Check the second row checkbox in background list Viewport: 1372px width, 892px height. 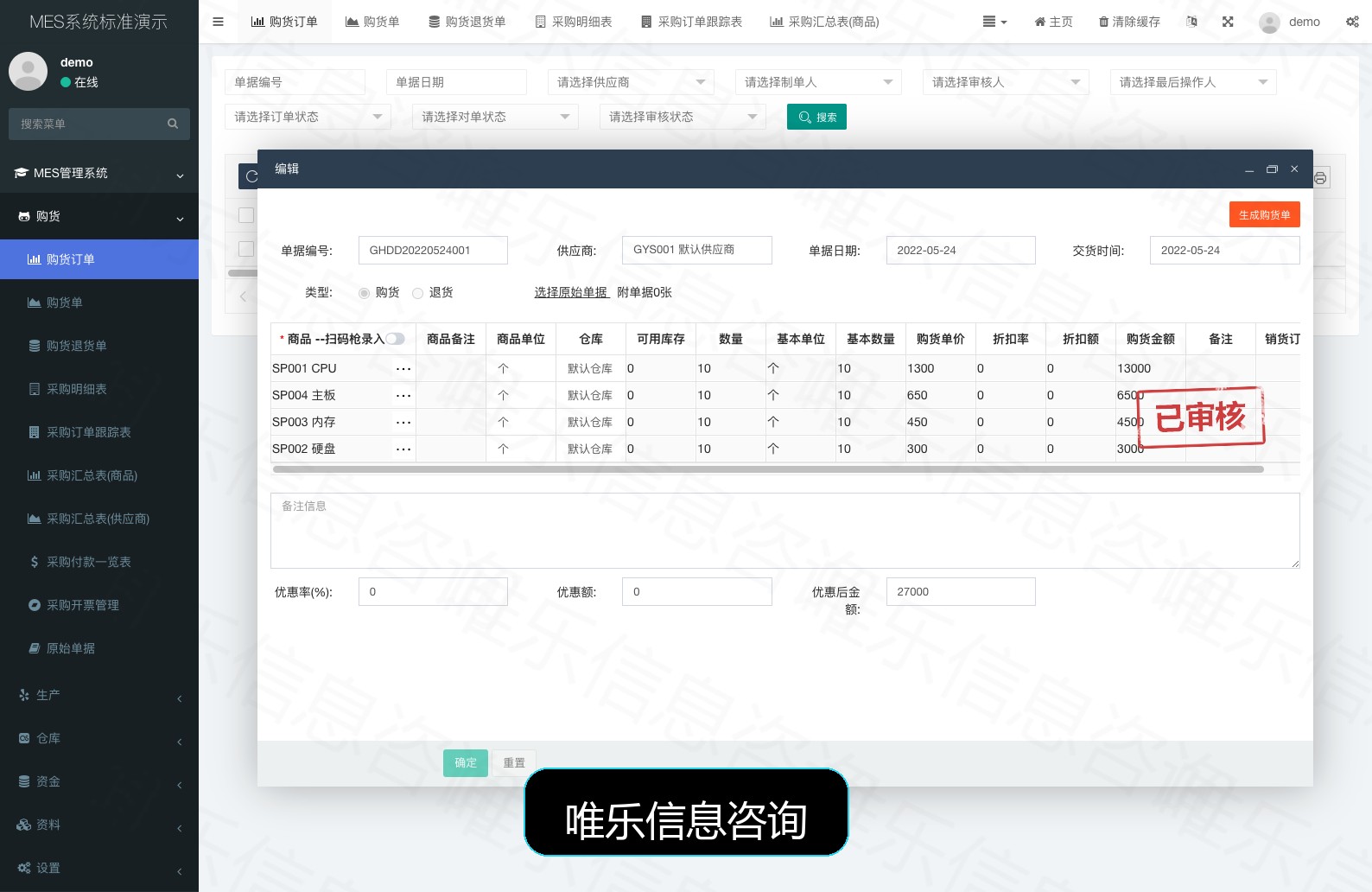coord(246,249)
